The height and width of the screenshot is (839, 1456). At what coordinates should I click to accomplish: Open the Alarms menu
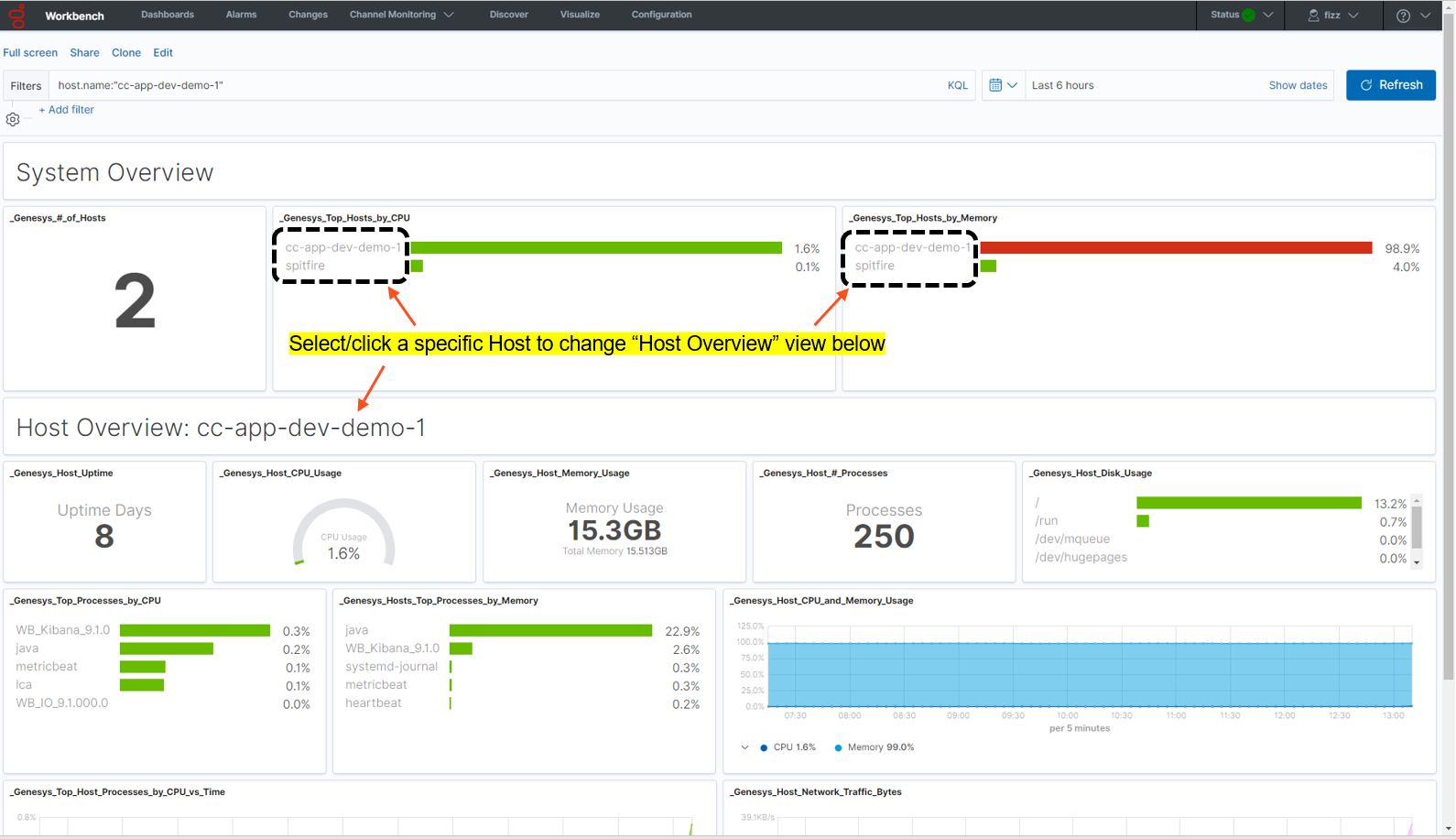[x=242, y=15]
